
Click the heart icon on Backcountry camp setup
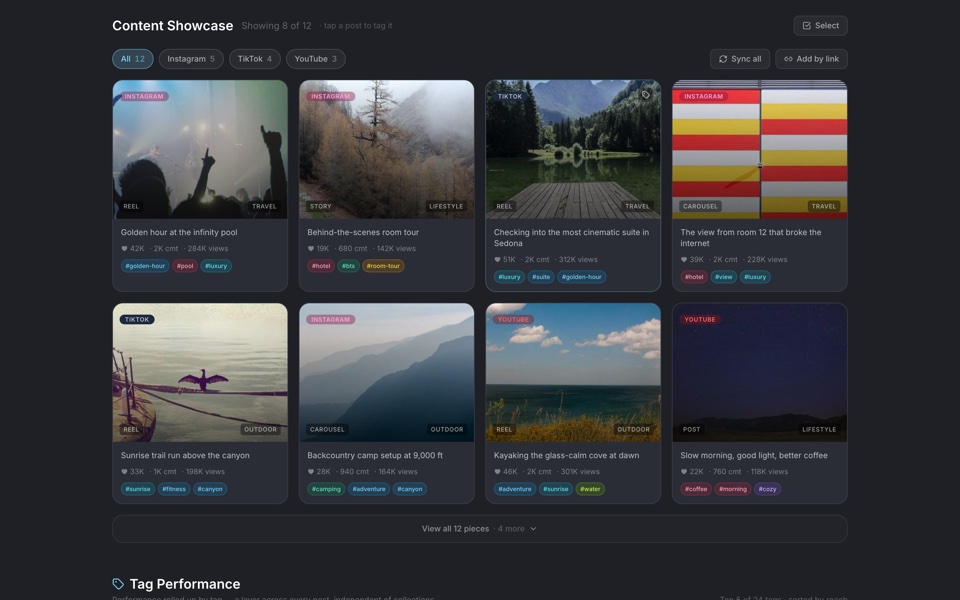click(x=311, y=471)
